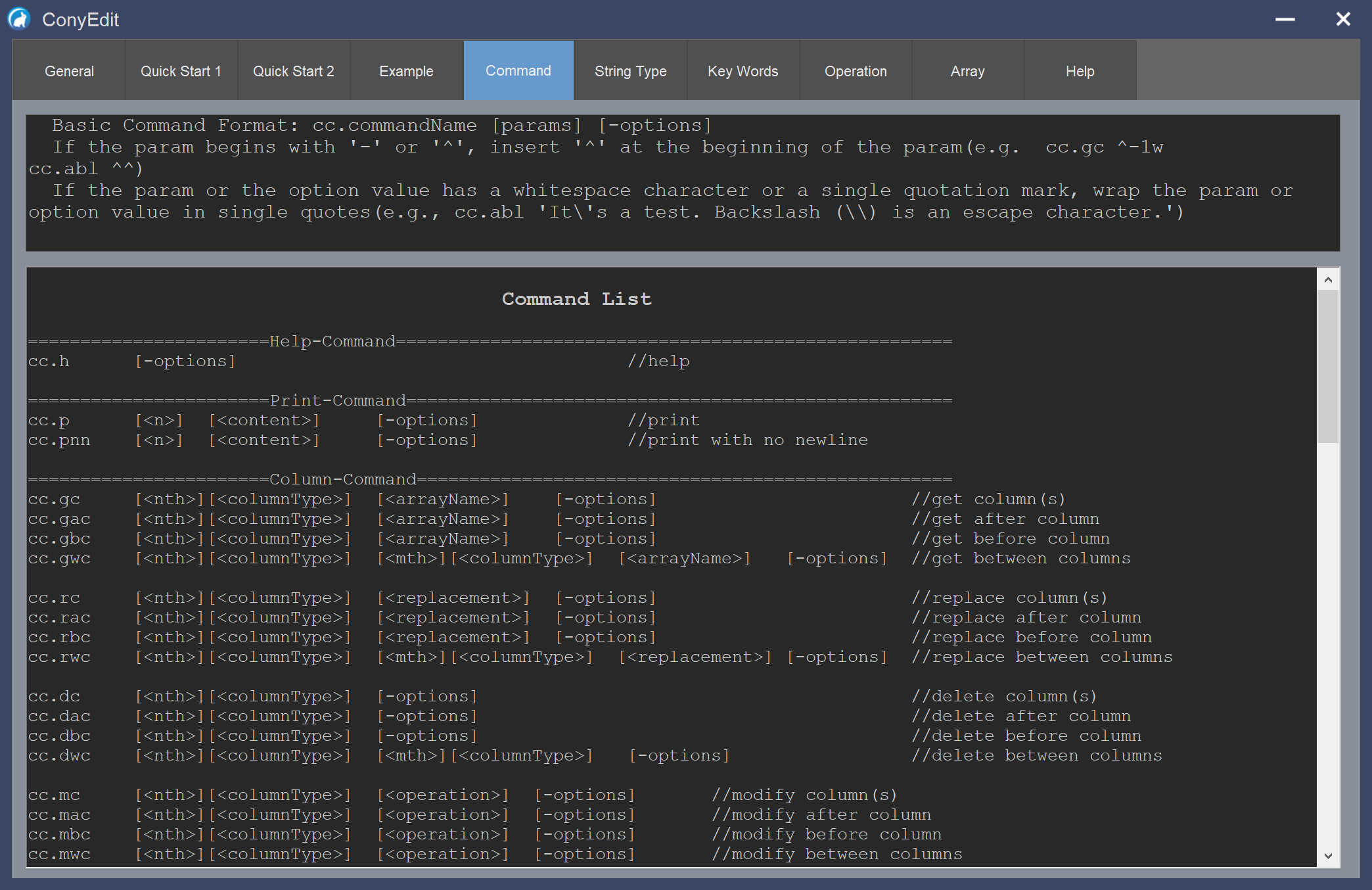Open the Key Words tab
The width and height of the screenshot is (1372, 890).
coord(743,71)
